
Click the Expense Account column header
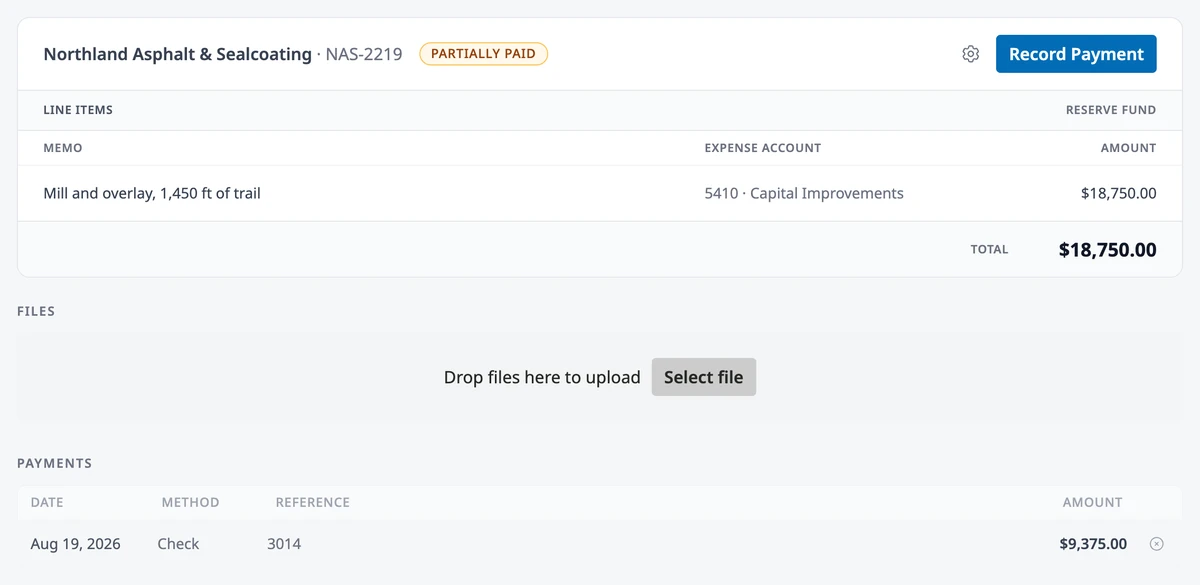pyautogui.click(x=762, y=148)
